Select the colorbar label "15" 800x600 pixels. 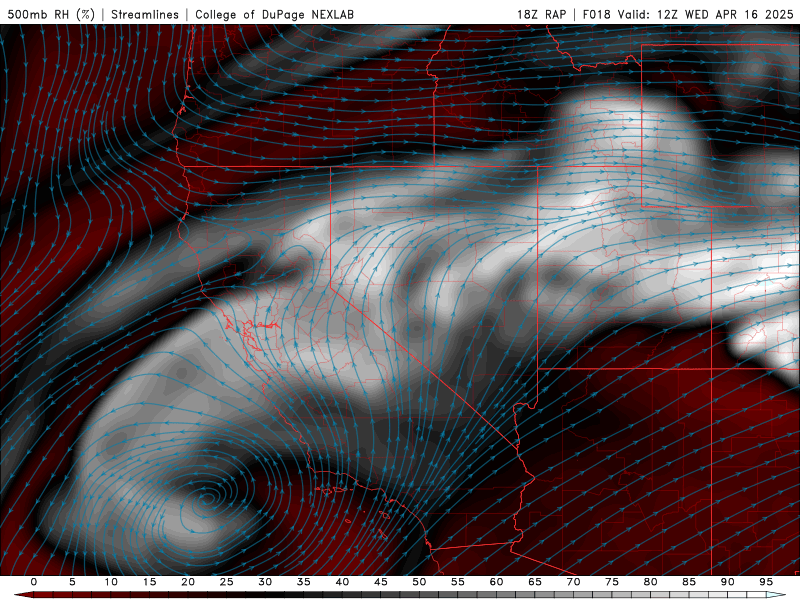pos(149,582)
